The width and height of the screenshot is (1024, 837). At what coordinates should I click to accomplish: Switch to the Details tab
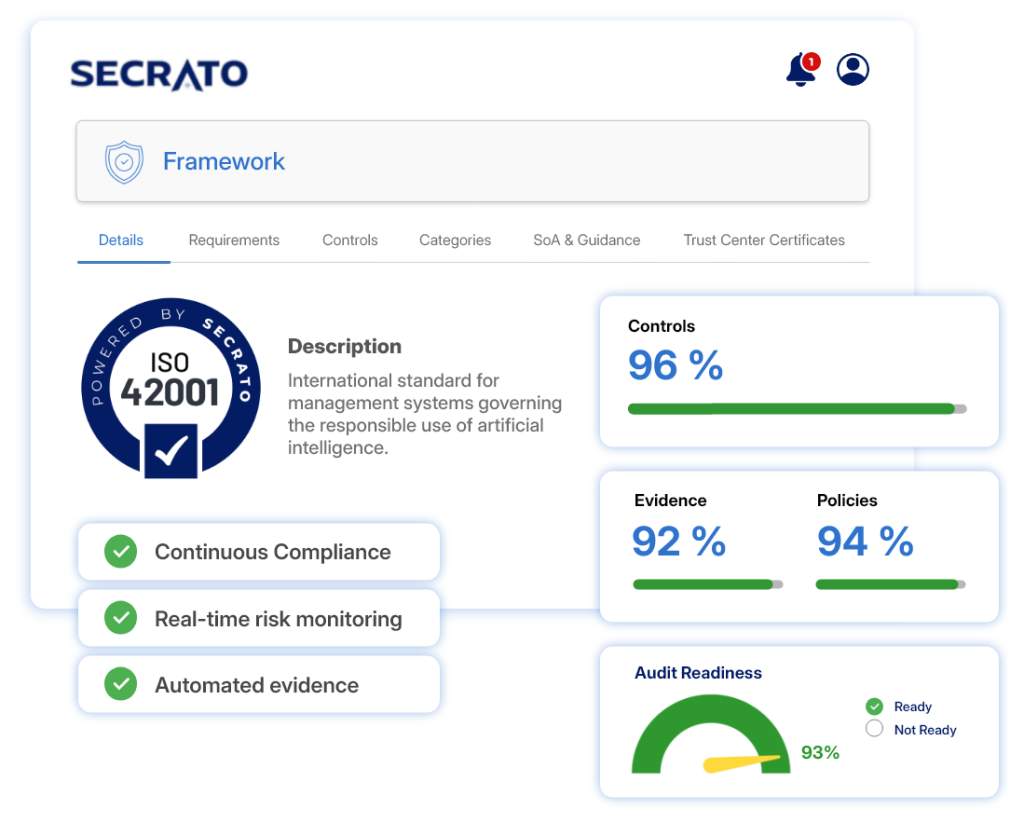[121, 240]
